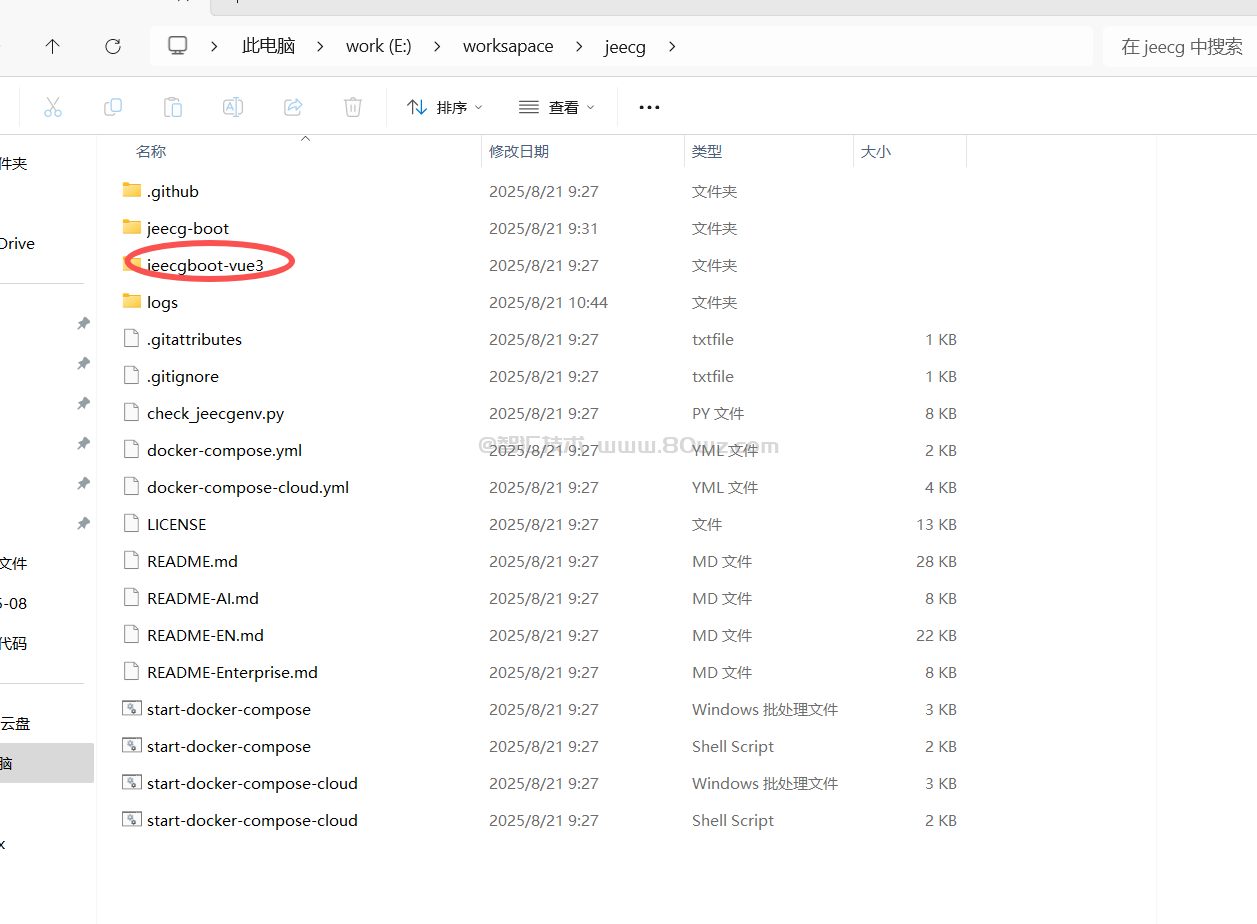Expand chevron before 此电脑 in address bar

(215, 46)
